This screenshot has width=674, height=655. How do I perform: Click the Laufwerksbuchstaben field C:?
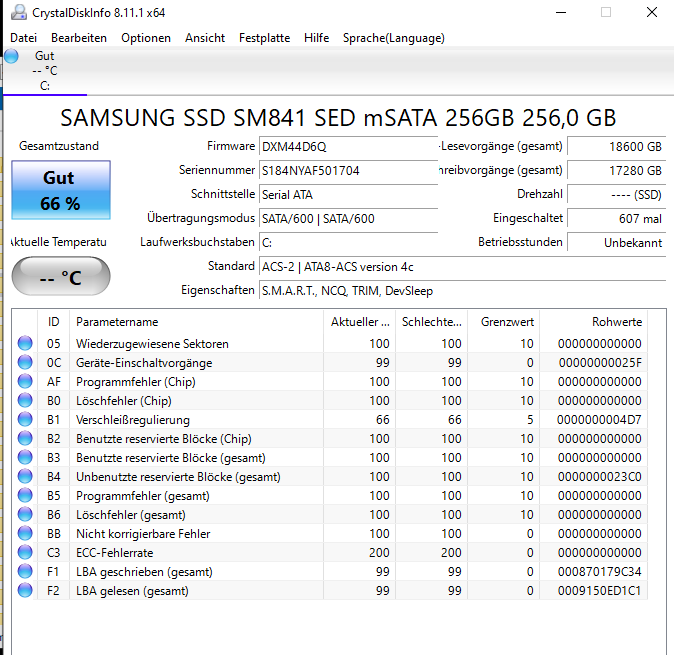point(349,243)
